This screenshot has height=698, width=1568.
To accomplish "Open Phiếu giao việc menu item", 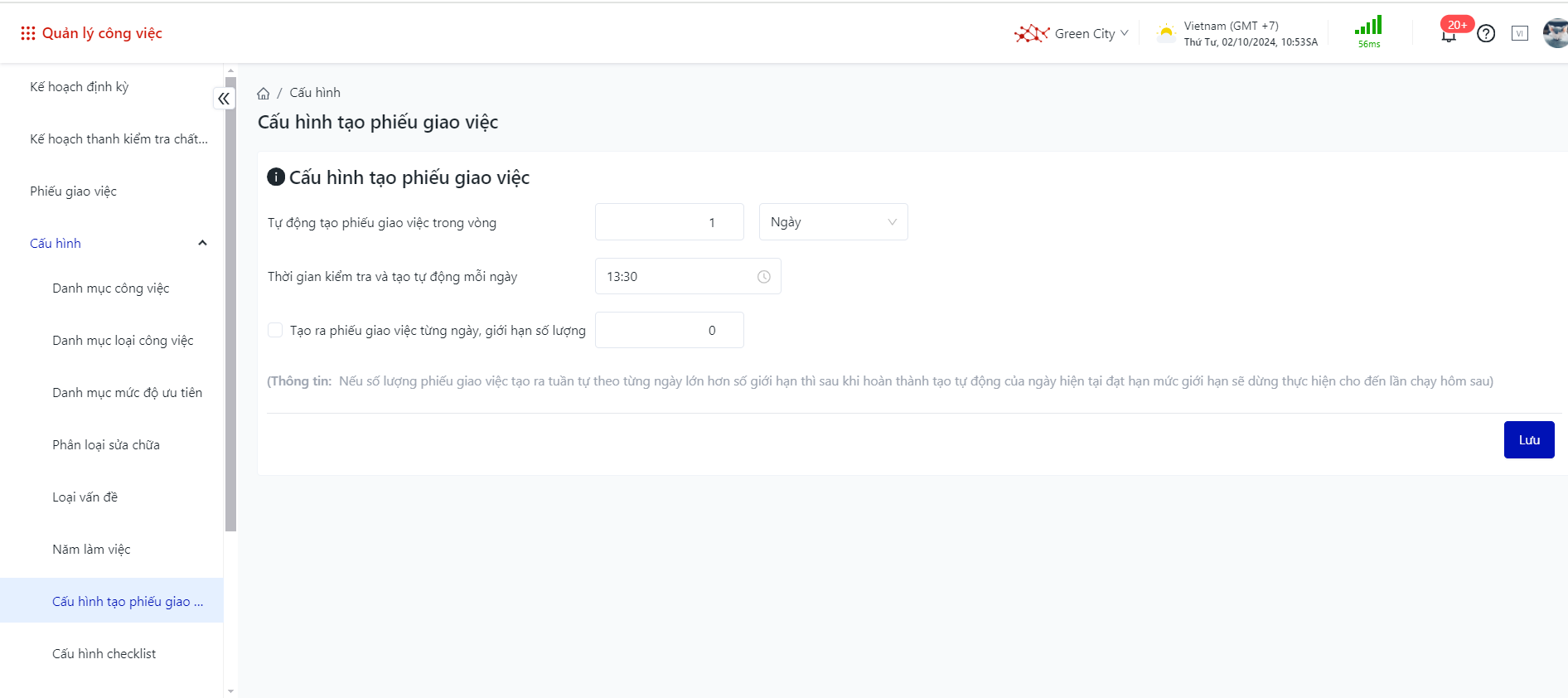I will 74,191.
